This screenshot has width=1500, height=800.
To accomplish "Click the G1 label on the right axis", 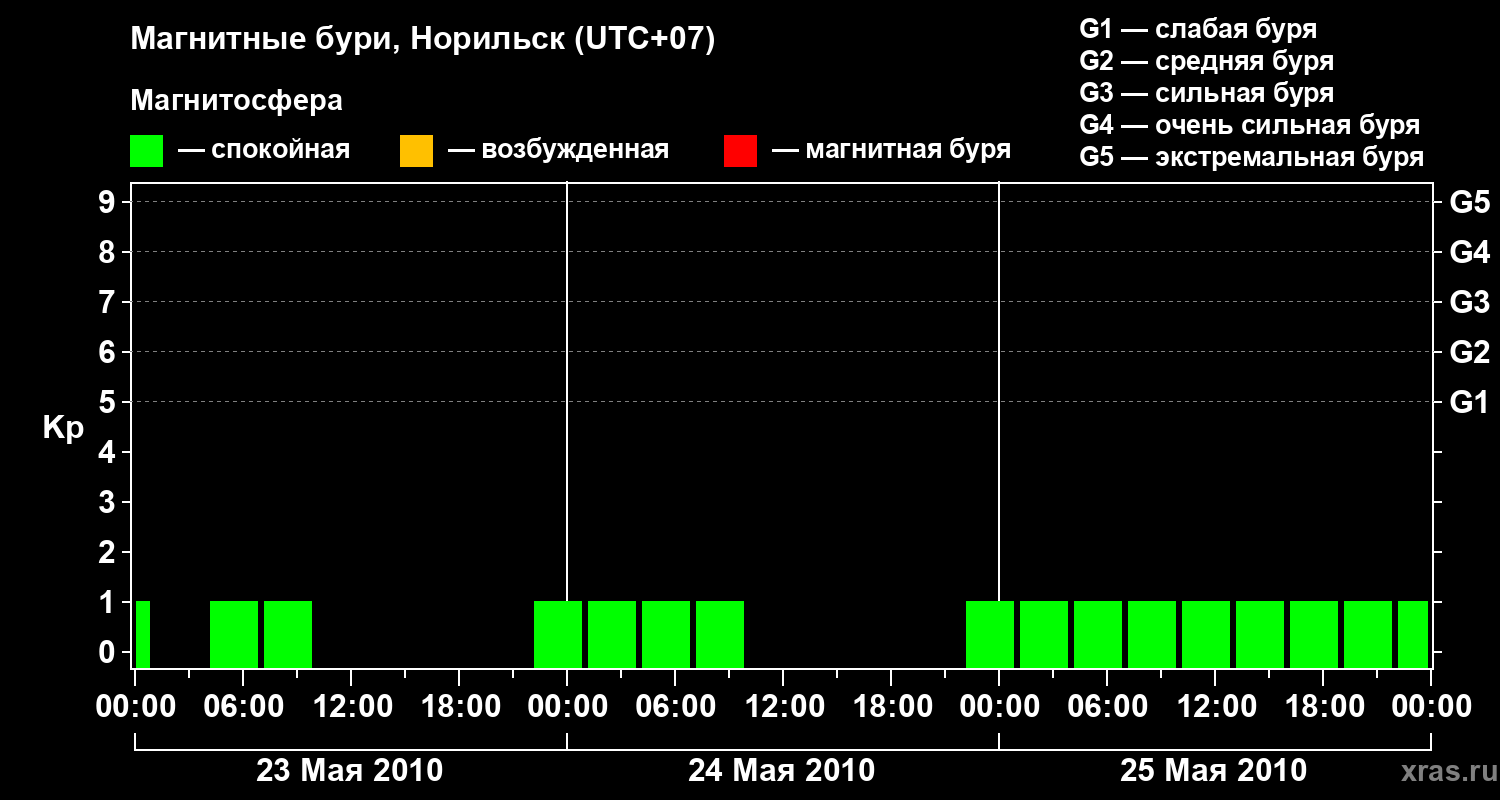I will point(1470,402).
